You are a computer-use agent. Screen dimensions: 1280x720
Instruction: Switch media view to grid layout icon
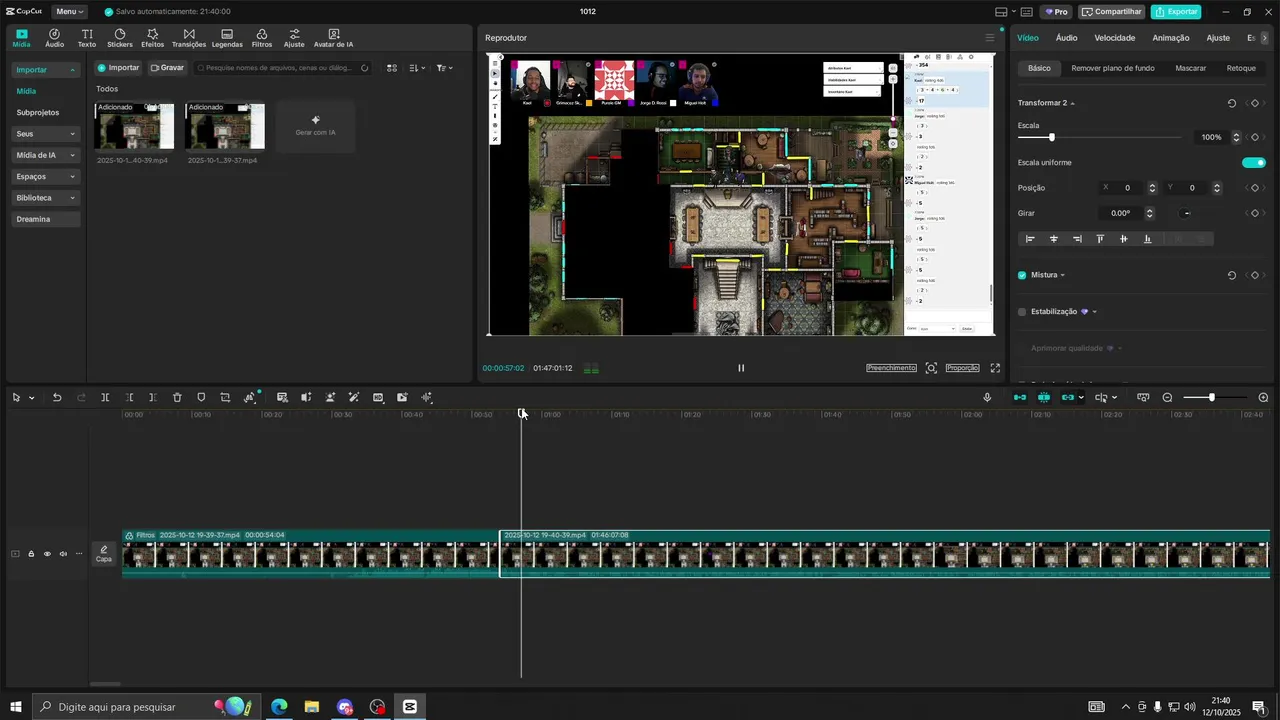(x=392, y=68)
